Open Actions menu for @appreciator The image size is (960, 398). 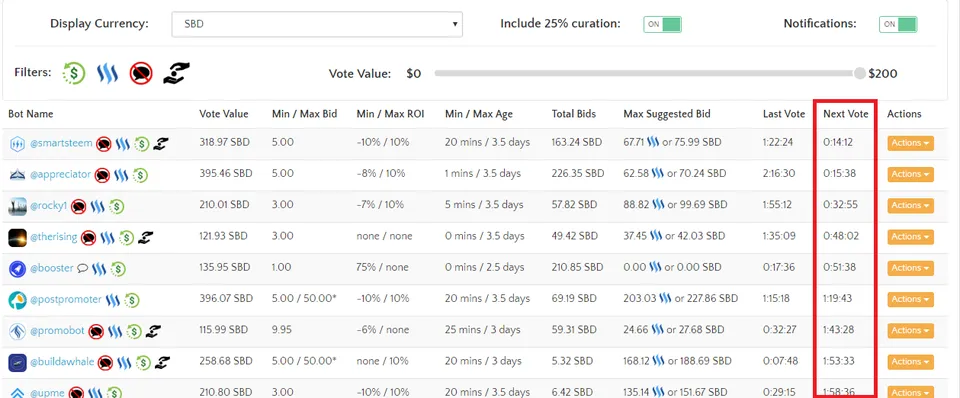tap(910, 174)
